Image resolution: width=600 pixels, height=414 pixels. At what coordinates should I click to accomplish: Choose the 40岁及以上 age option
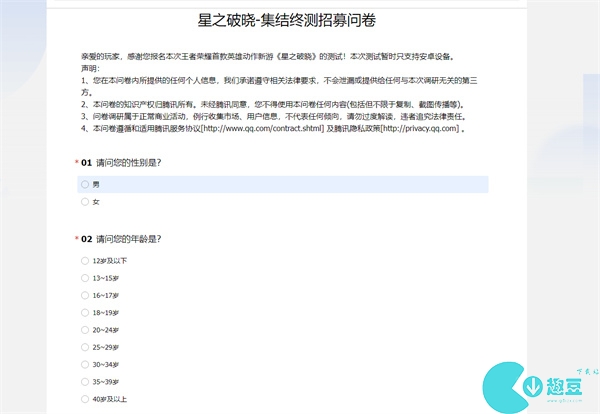tap(85, 399)
